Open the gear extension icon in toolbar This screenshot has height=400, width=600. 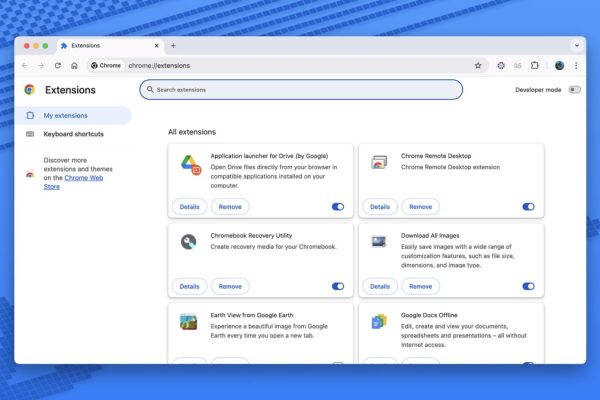(x=501, y=65)
